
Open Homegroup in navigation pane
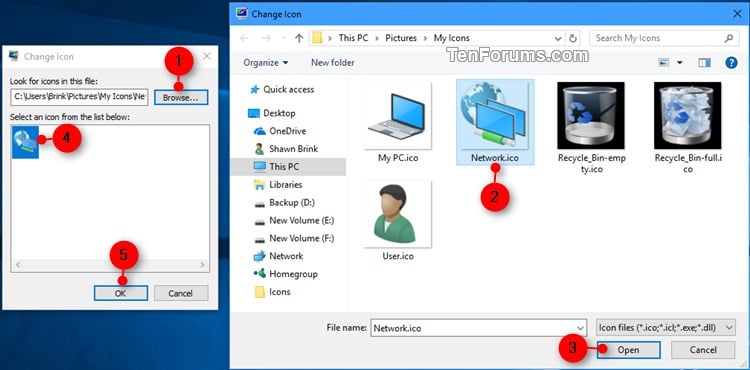(x=293, y=274)
